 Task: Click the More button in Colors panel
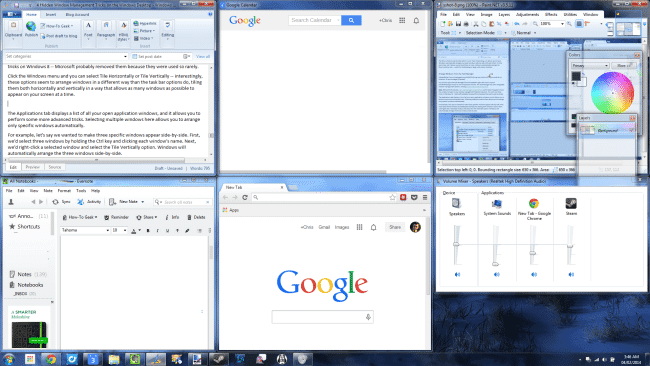pos(623,65)
